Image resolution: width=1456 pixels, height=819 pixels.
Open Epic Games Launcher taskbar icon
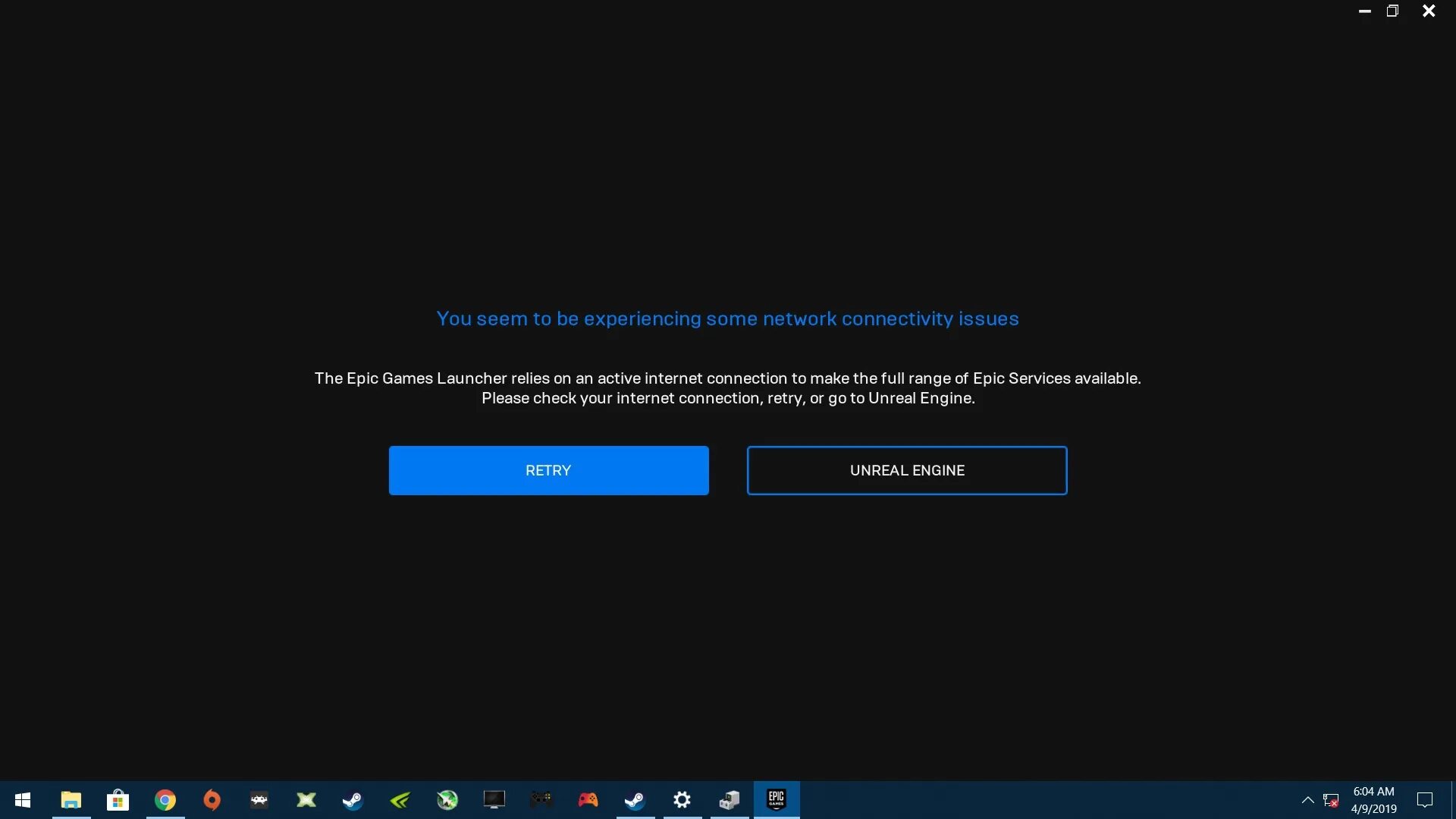(776, 799)
